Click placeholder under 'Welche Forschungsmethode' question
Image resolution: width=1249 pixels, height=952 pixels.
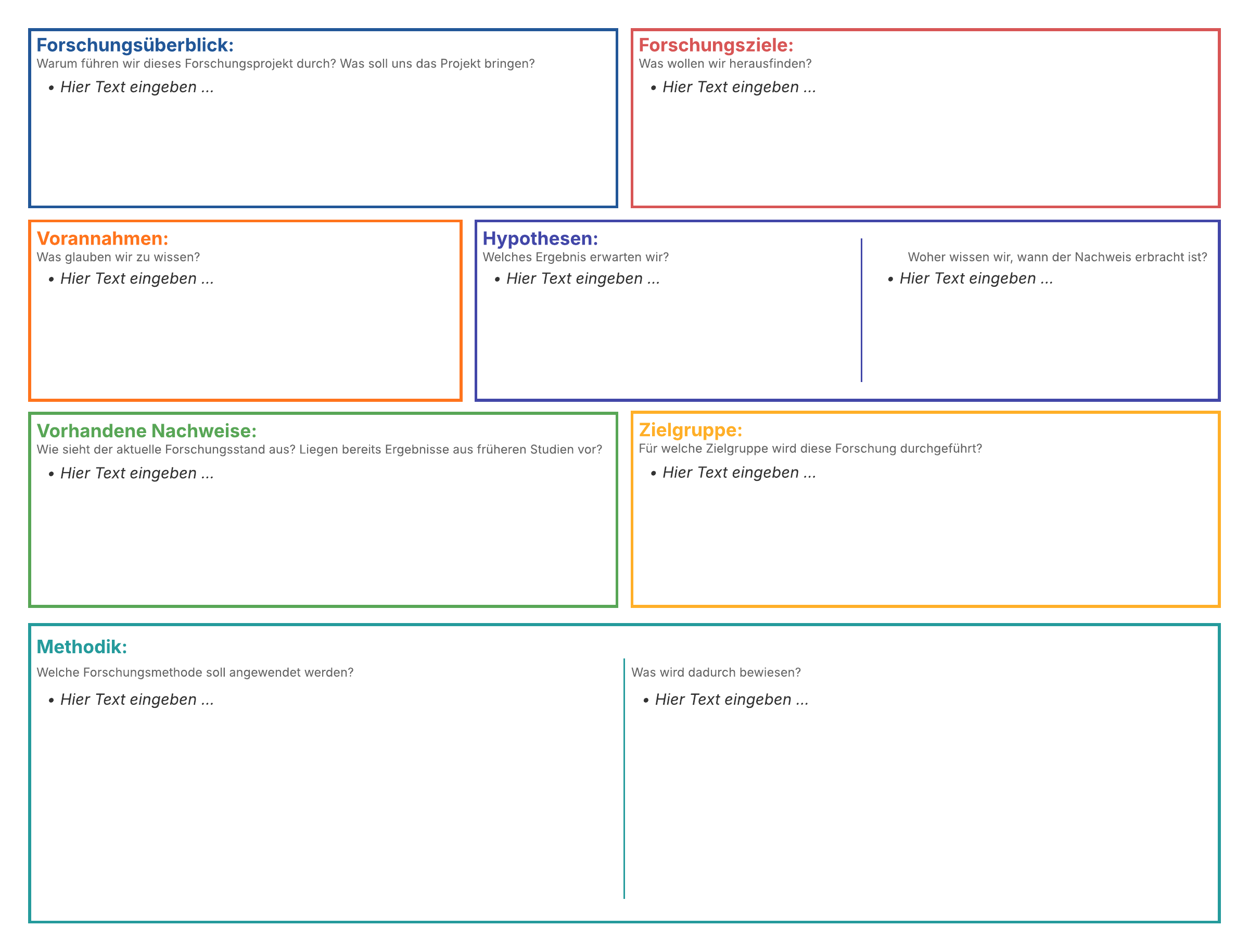point(136,700)
